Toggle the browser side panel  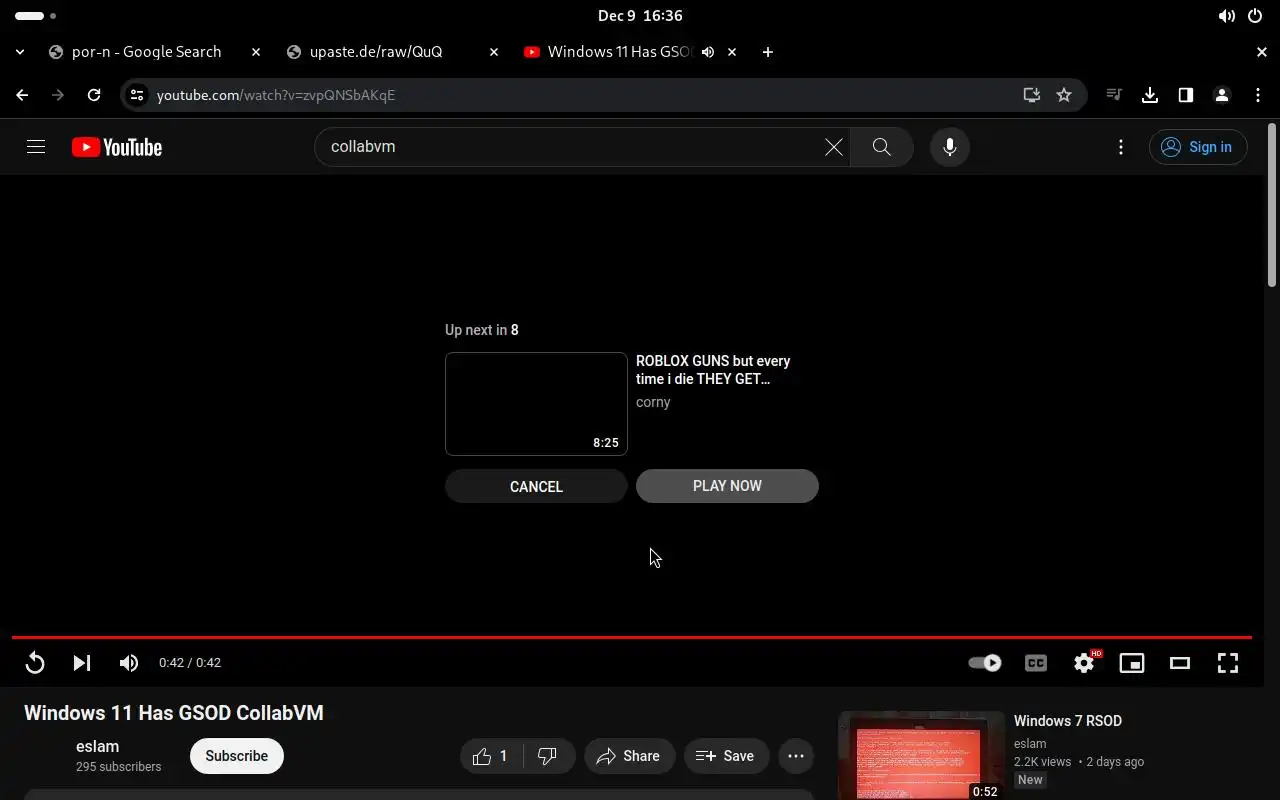1186,95
